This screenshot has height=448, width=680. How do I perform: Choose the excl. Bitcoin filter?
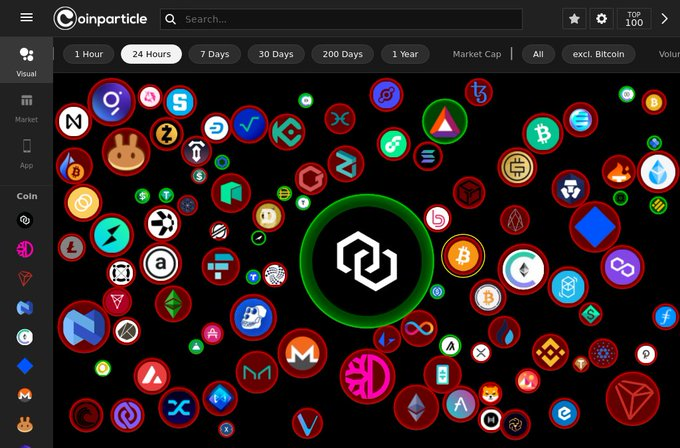[x=598, y=54]
